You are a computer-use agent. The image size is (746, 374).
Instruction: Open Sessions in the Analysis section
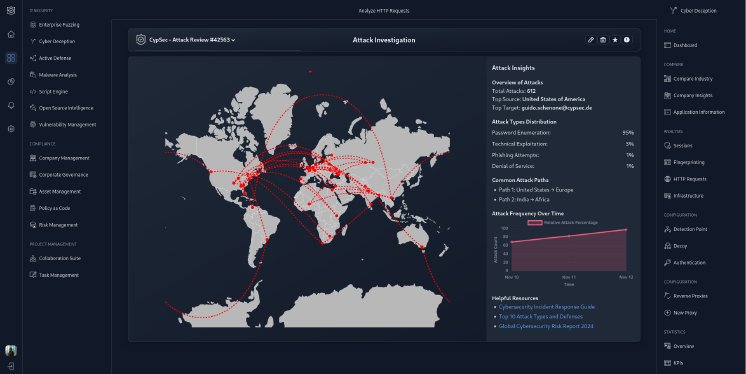[x=678, y=146]
